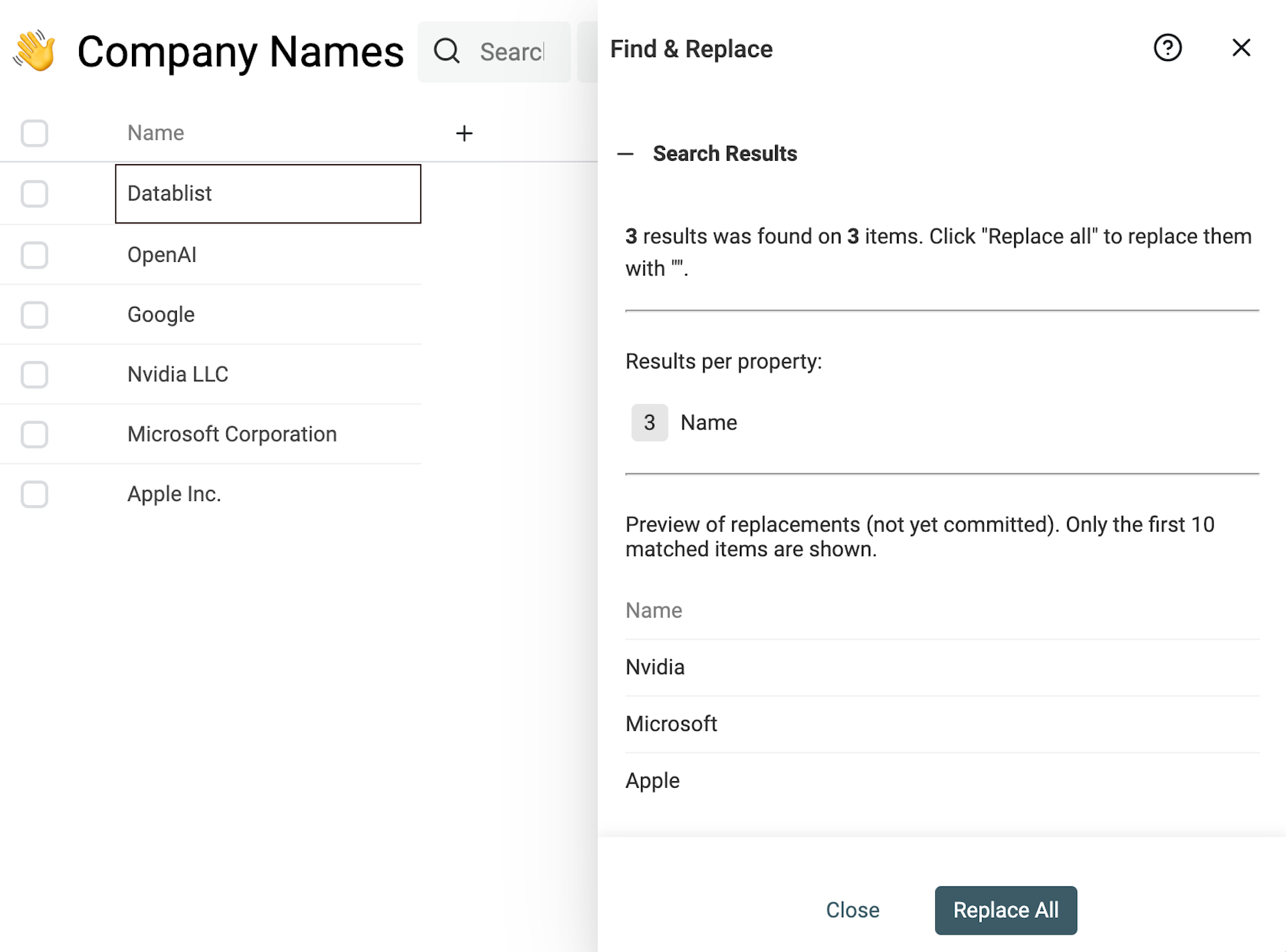This screenshot has width=1286, height=952.
Task: Check the checkbox beside Apple Inc.
Action: point(34,494)
